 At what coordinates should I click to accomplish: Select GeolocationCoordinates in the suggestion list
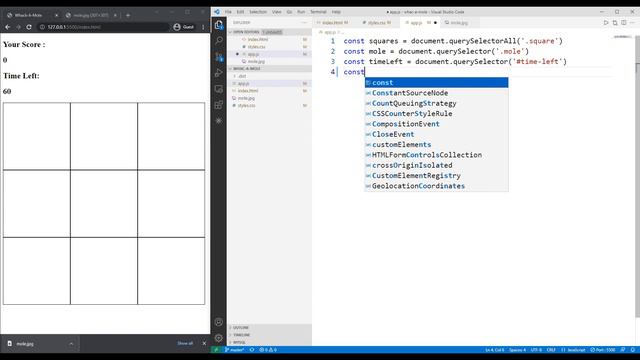(x=436, y=186)
